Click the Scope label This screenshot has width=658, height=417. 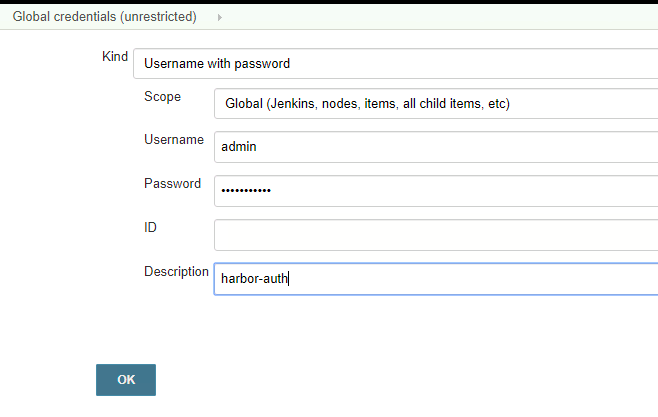click(163, 97)
